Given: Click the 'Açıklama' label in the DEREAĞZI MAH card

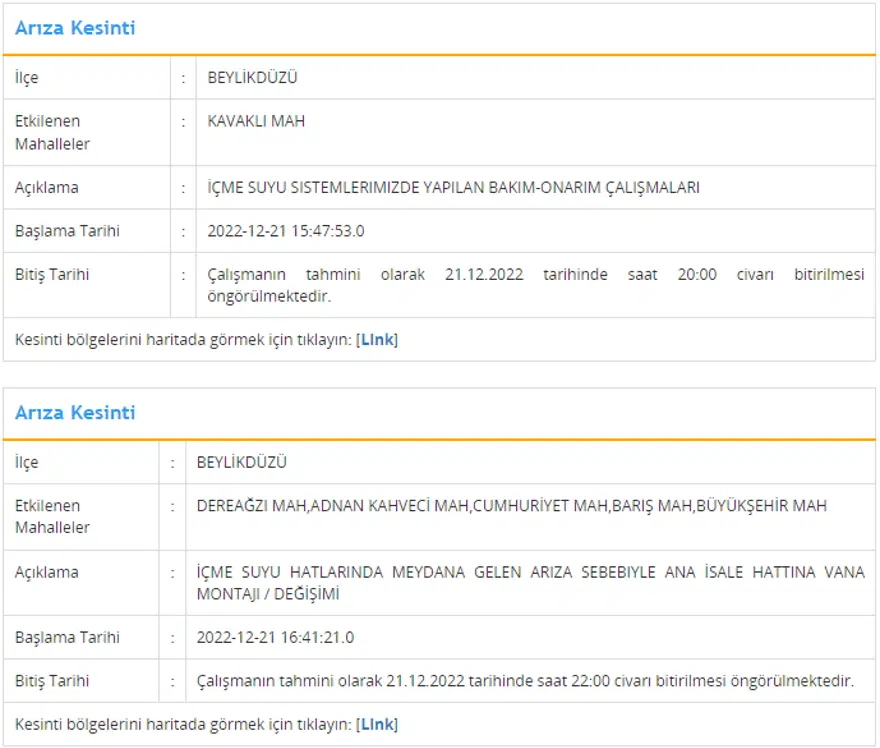Looking at the screenshot, I should pyautogui.click(x=47, y=572).
